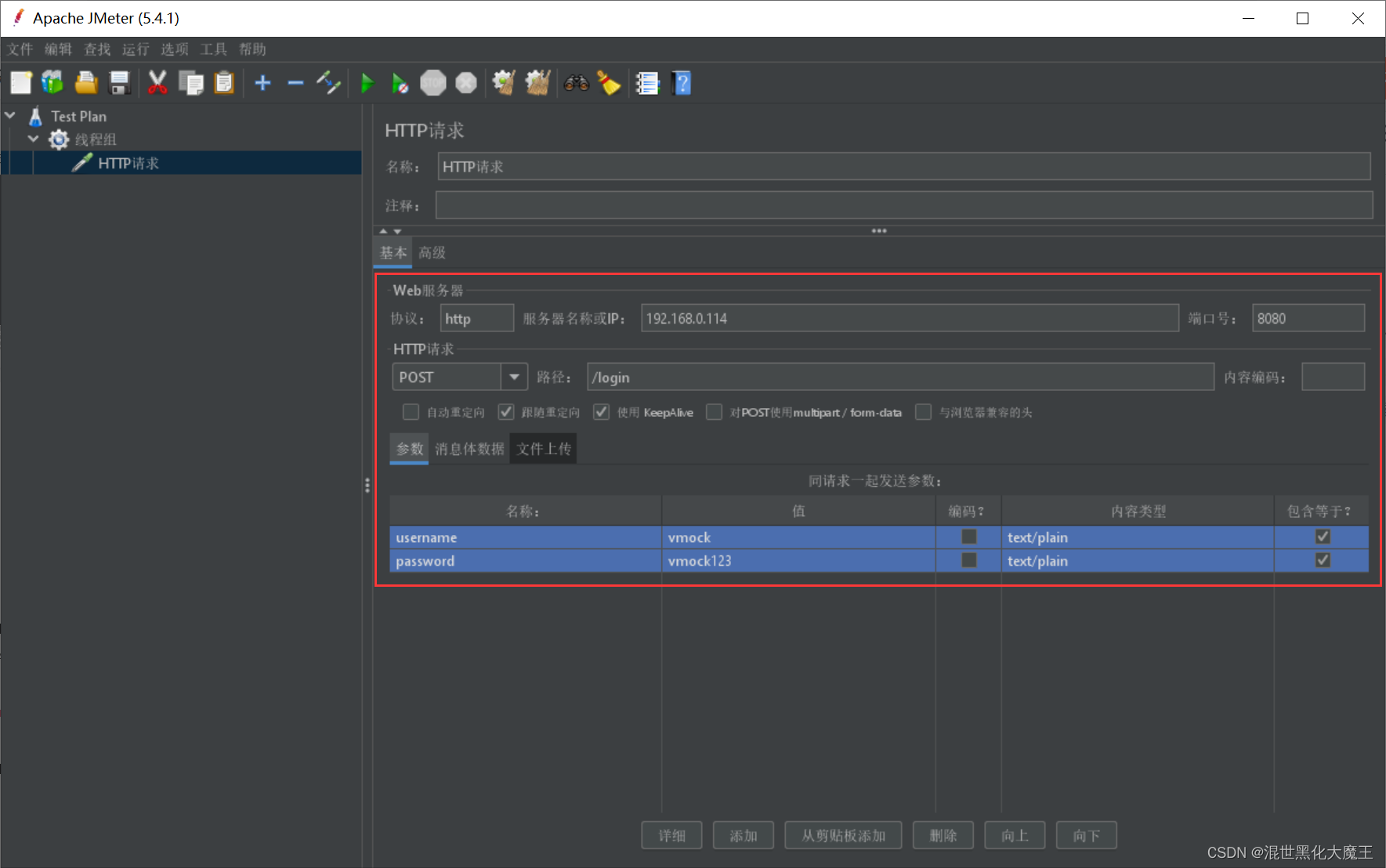The height and width of the screenshot is (868, 1386).
Task: Select the HTTP请求 sampler pipette icon
Action: pyautogui.click(x=82, y=163)
